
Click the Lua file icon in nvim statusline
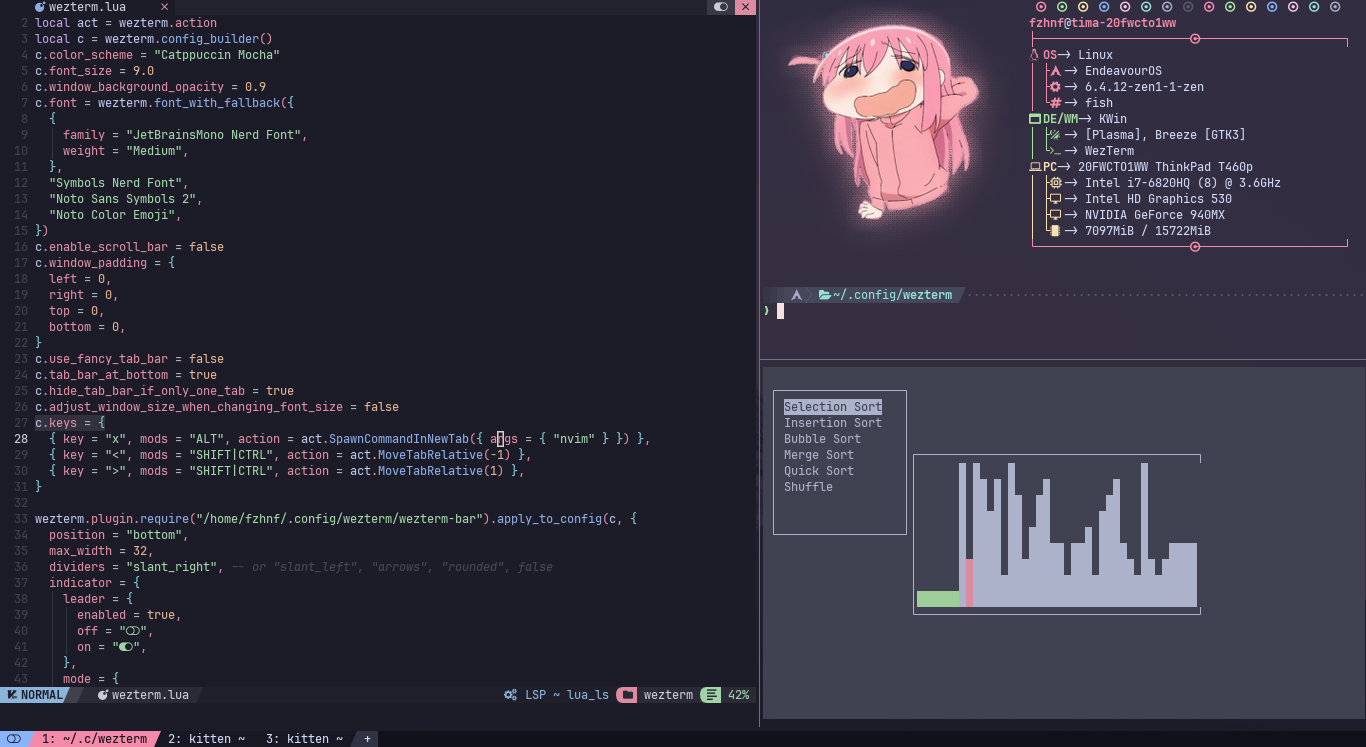tap(103, 695)
